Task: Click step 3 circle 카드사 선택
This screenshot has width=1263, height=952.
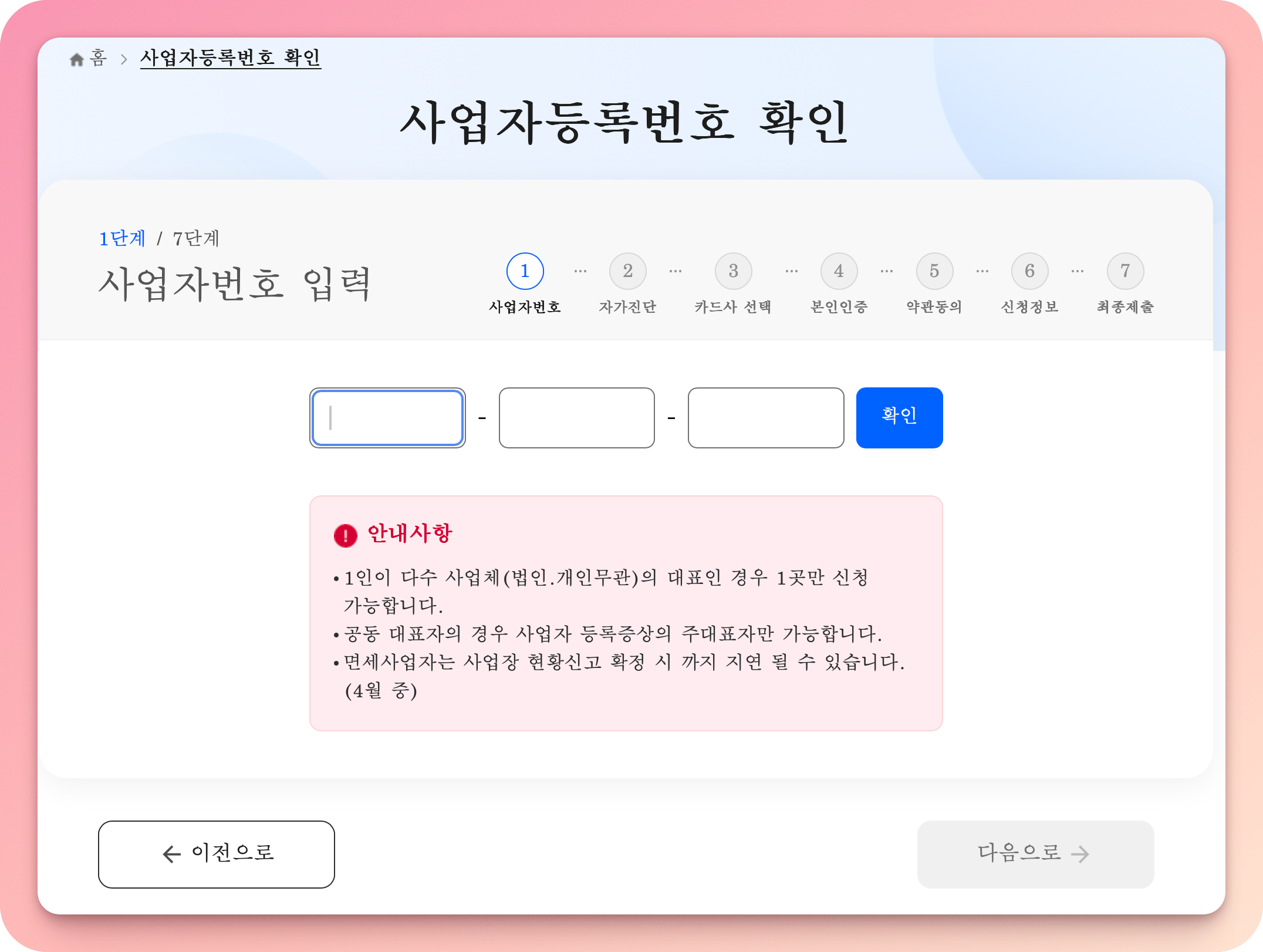Action: (733, 271)
